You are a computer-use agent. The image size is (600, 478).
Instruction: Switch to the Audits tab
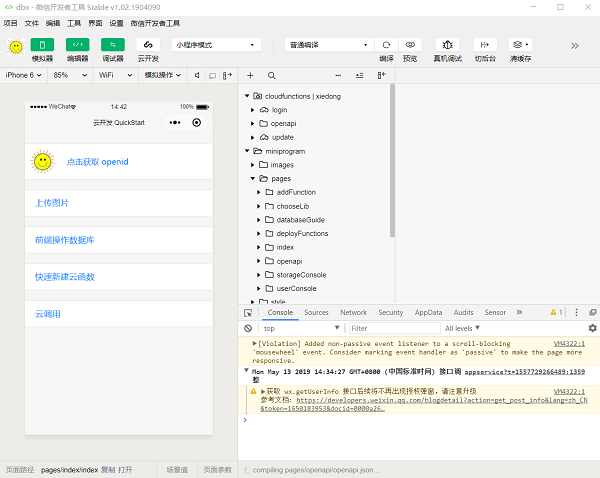(463, 312)
